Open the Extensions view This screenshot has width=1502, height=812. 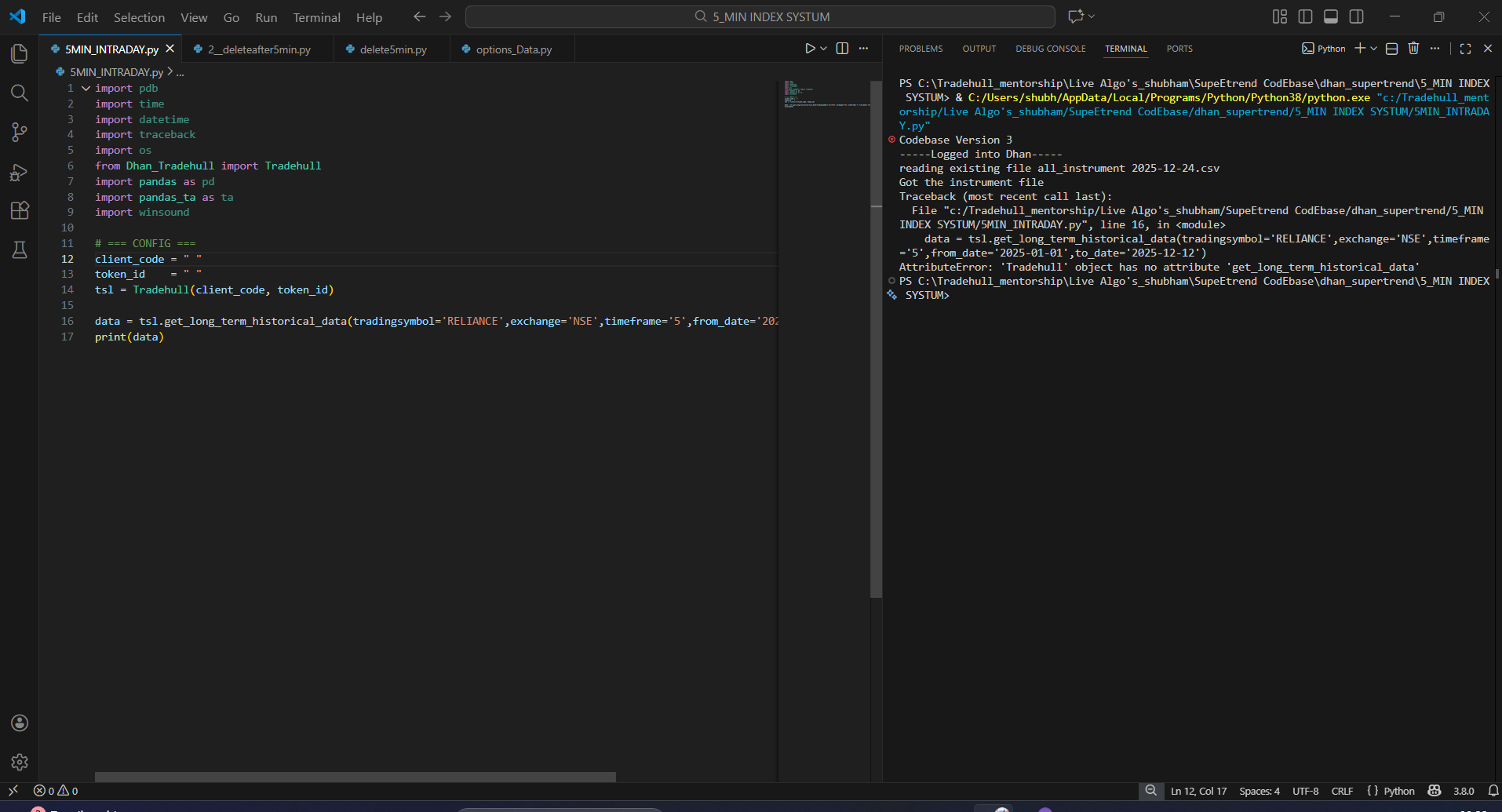(x=20, y=210)
